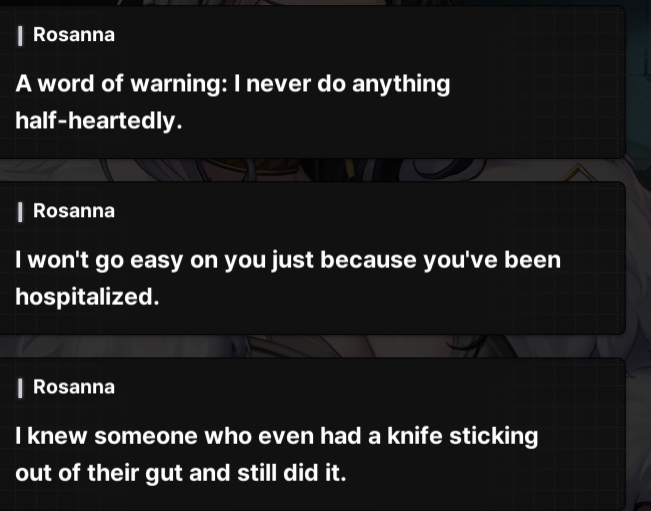Click the word 'sticking' in third message
The image size is (651, 511).
tap(494, 437)
